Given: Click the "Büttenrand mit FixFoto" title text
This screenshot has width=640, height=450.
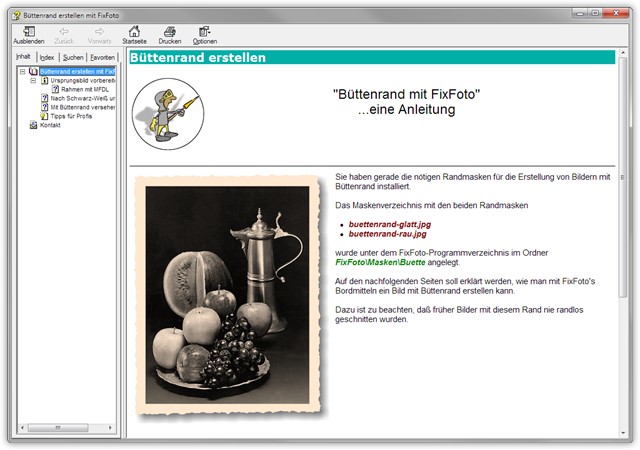Looking at the screenshot, I should pyautogui.click(x=406, y=94).
